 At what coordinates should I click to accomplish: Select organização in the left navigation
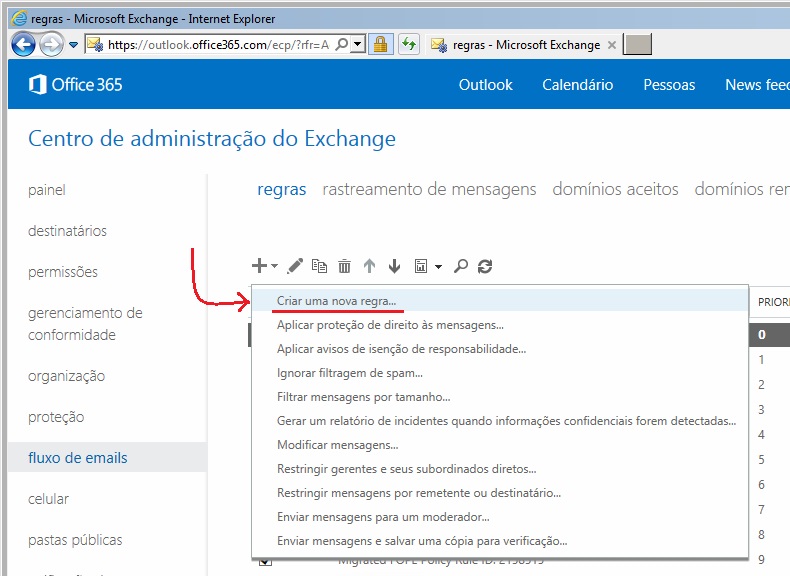tap(67, 376)
